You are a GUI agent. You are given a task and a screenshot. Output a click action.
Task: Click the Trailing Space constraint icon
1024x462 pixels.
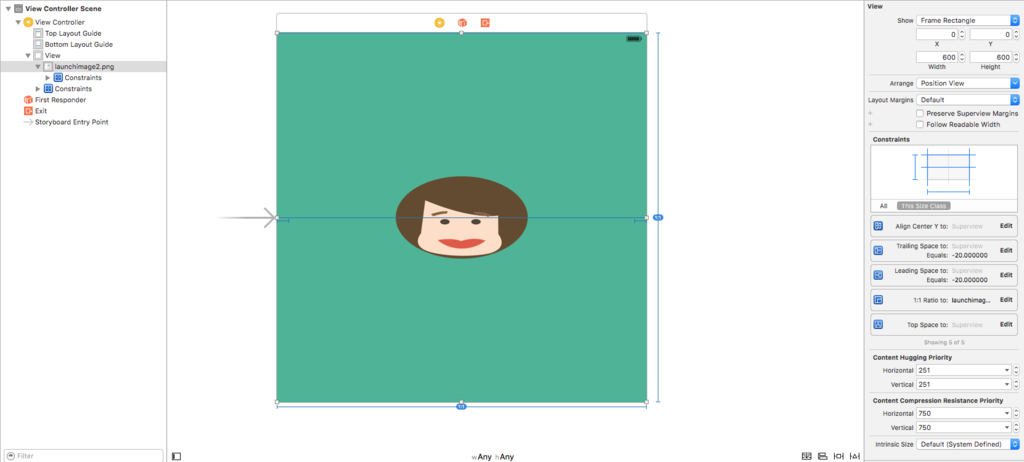(x=878, y=250)
